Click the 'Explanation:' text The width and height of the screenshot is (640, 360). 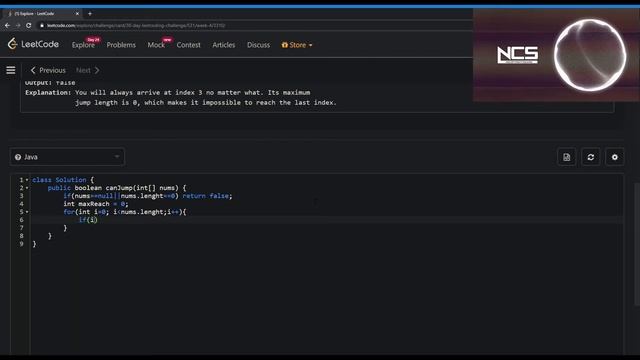48,93
